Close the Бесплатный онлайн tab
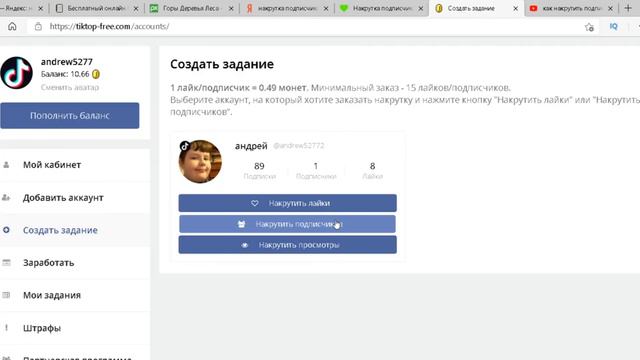 click(x=136, y=8)
